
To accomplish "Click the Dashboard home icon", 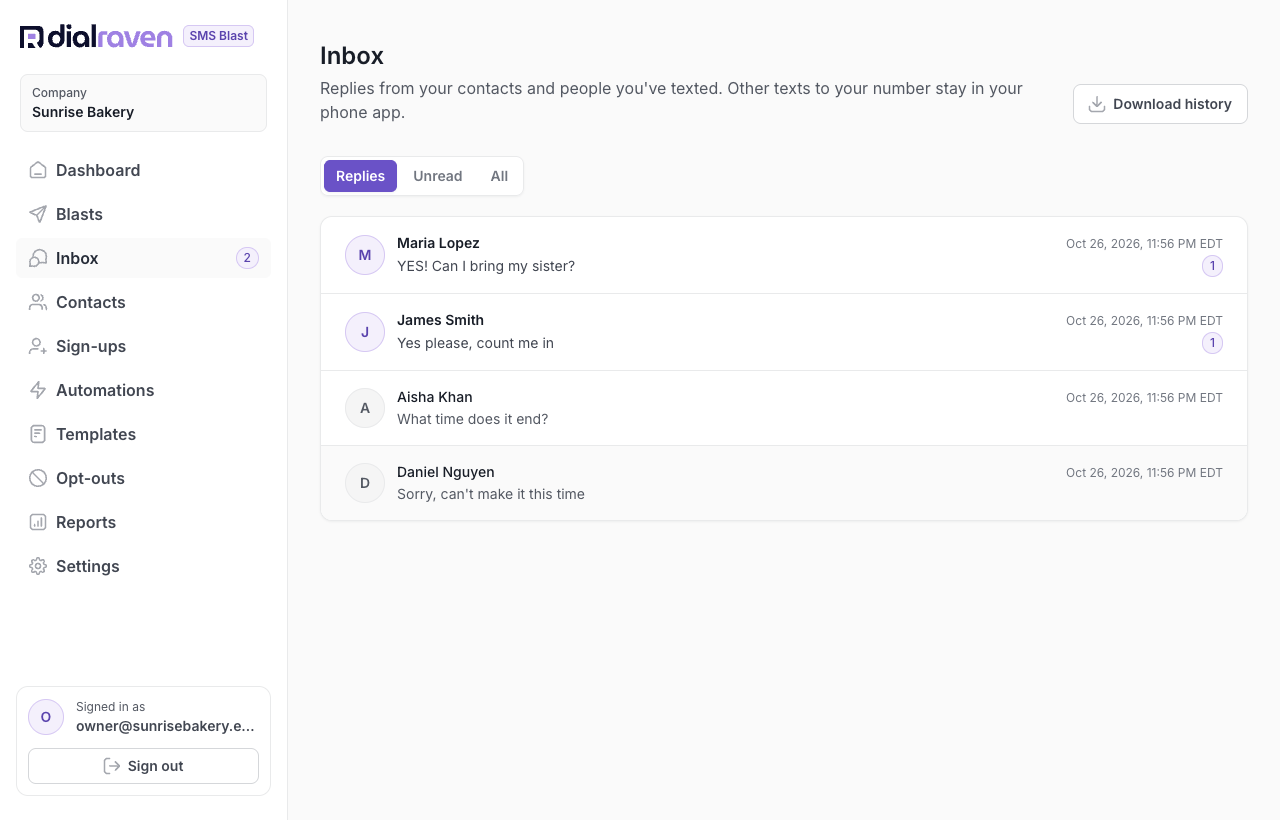I will (x=38, y=170).
